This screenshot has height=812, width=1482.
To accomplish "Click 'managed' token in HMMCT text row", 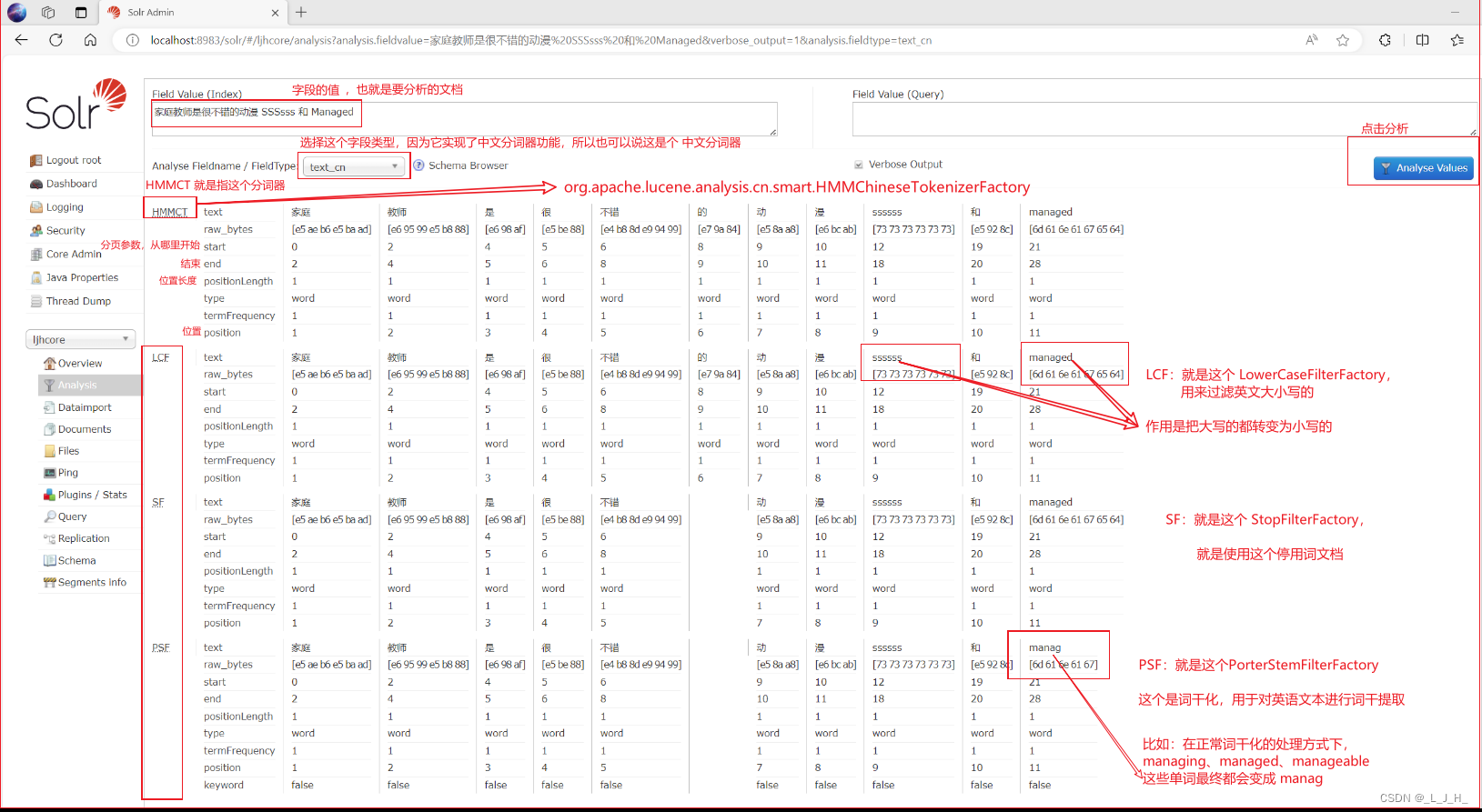I will click(1051, 212).
